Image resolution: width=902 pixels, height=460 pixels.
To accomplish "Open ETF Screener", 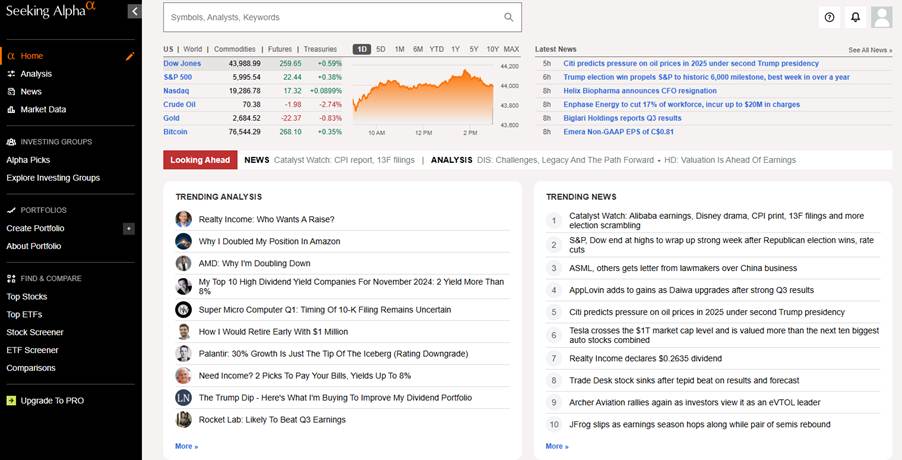I will pos(32,350).
